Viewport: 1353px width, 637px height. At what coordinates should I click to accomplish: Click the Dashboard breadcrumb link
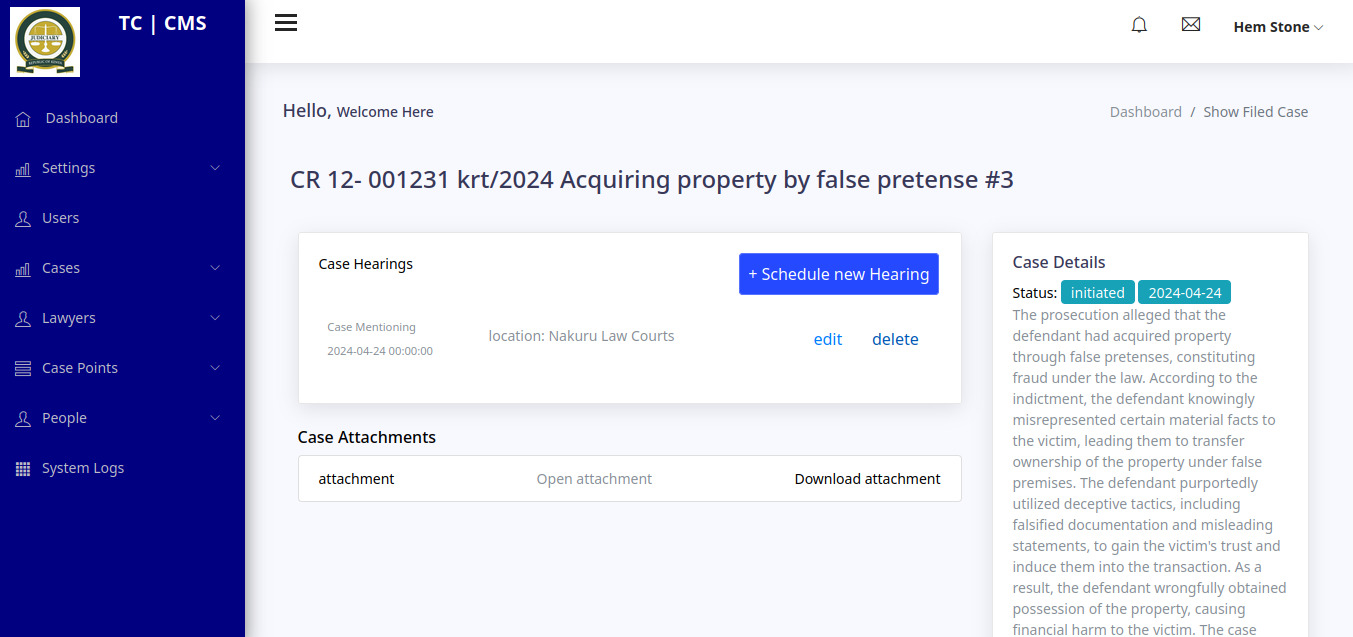pos(1145,112)
